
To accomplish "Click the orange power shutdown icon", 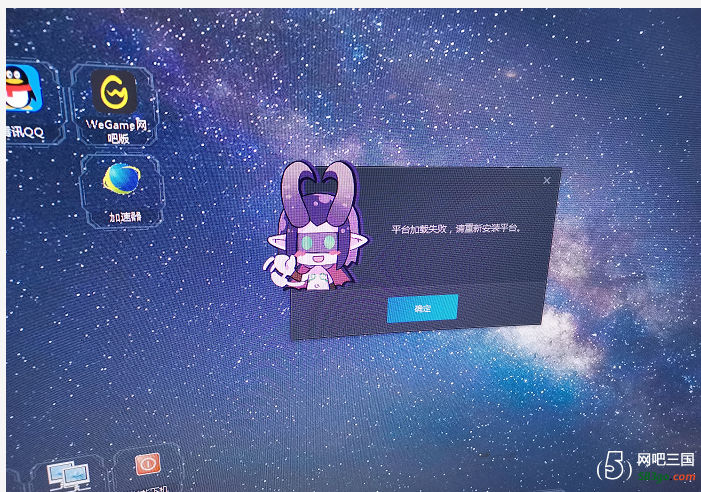I will [148, 464].
